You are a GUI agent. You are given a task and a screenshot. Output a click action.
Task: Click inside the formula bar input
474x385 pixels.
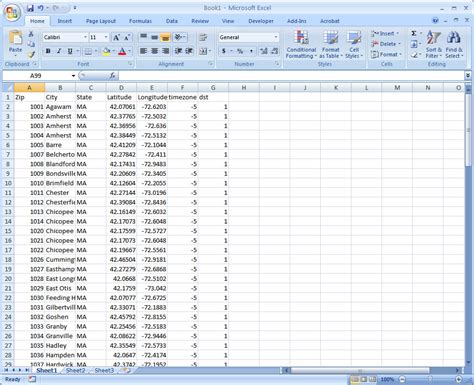click(291, 76)
